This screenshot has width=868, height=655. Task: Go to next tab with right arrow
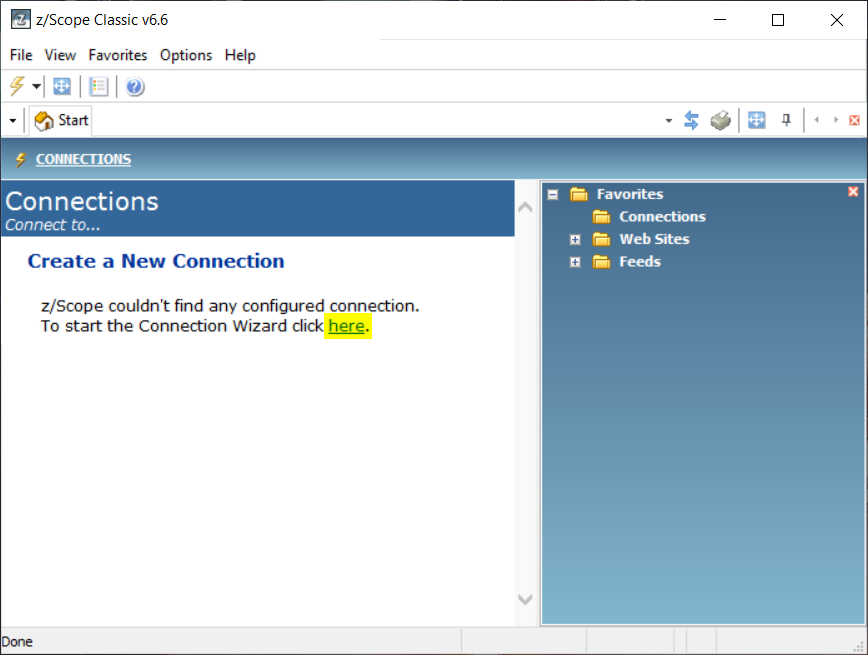point(836,120)
